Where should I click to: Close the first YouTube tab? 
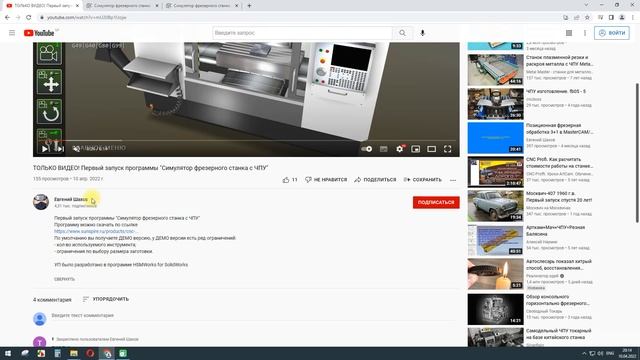77,6
